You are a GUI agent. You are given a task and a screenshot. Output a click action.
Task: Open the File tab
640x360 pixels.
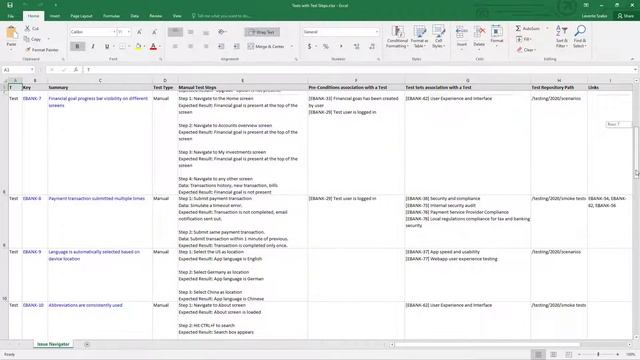point(11,16)
